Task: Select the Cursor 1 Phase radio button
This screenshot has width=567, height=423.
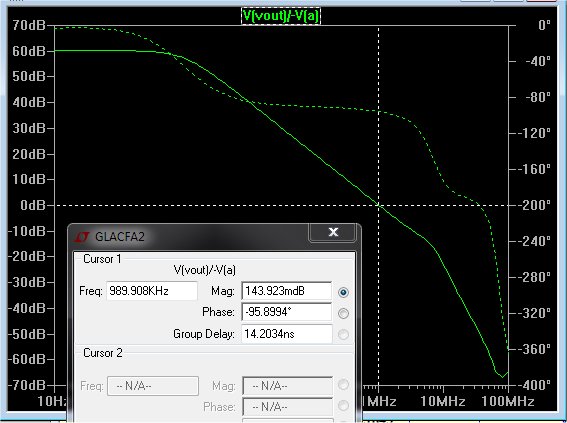Action: (x=343, y=313)
